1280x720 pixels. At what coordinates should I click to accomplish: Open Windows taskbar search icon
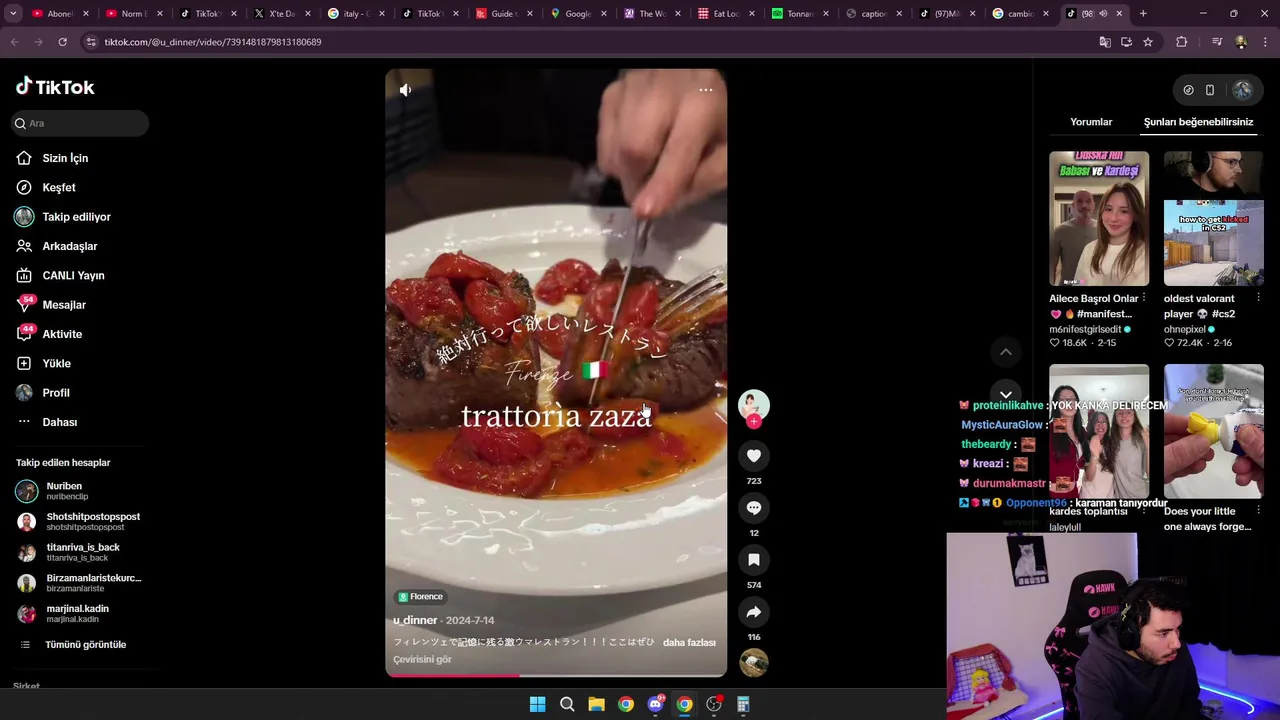pyautogui.click(x=567, y=704)
